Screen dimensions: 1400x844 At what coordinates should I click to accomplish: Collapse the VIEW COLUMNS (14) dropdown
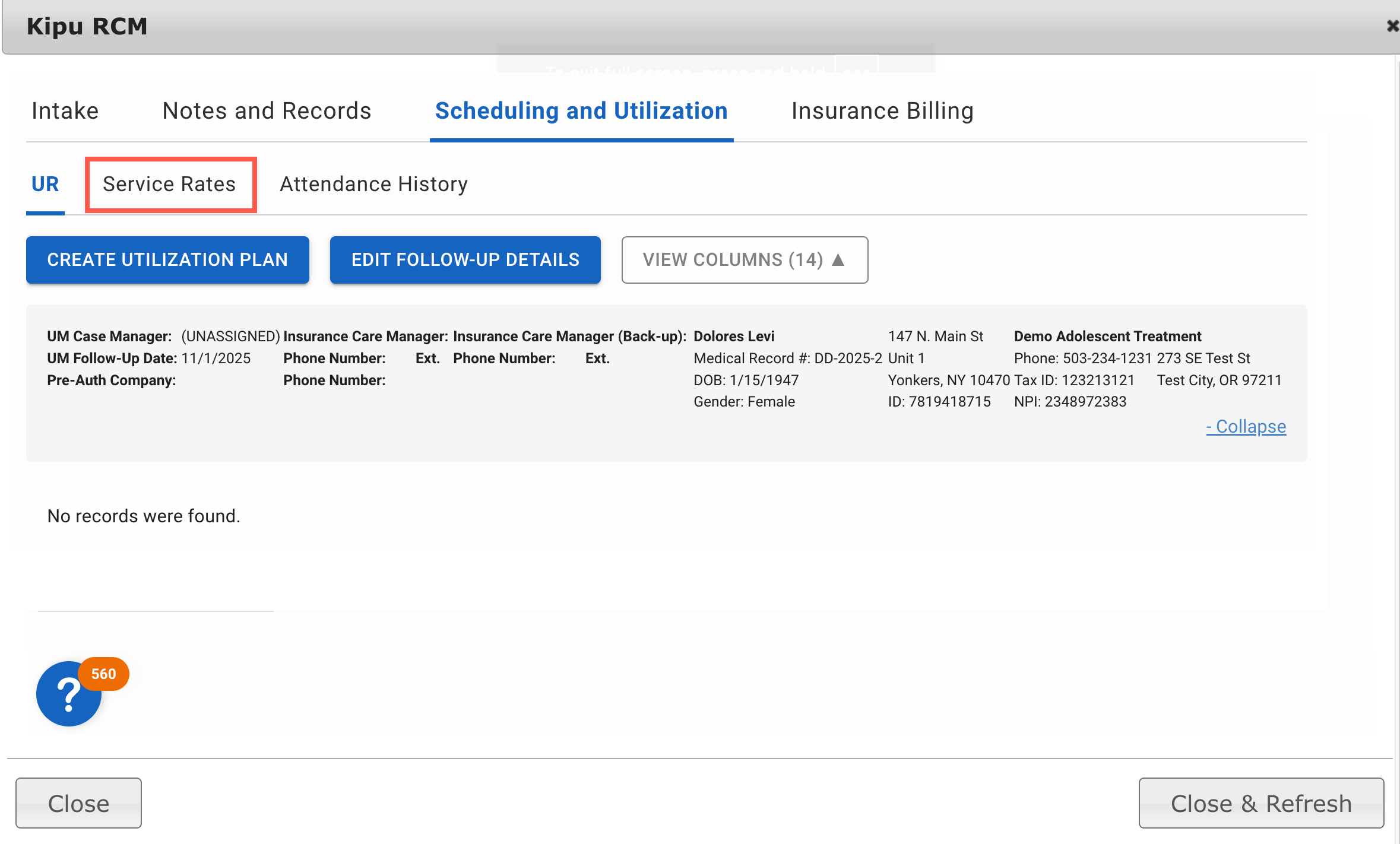745,260
